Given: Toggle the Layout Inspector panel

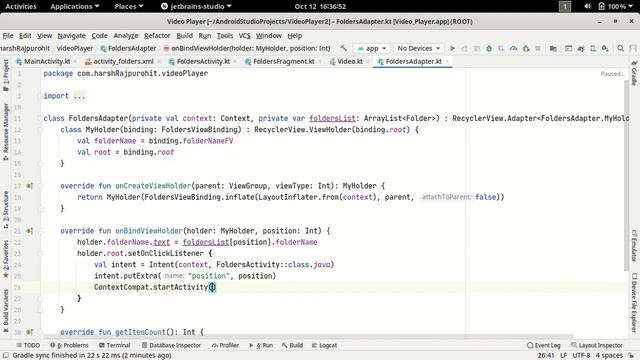Looking at the screenshot, I should [x=596, y=345].
